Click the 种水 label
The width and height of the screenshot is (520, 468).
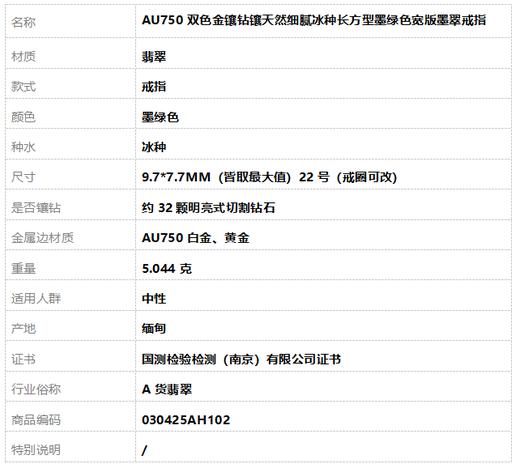point(23,147)
